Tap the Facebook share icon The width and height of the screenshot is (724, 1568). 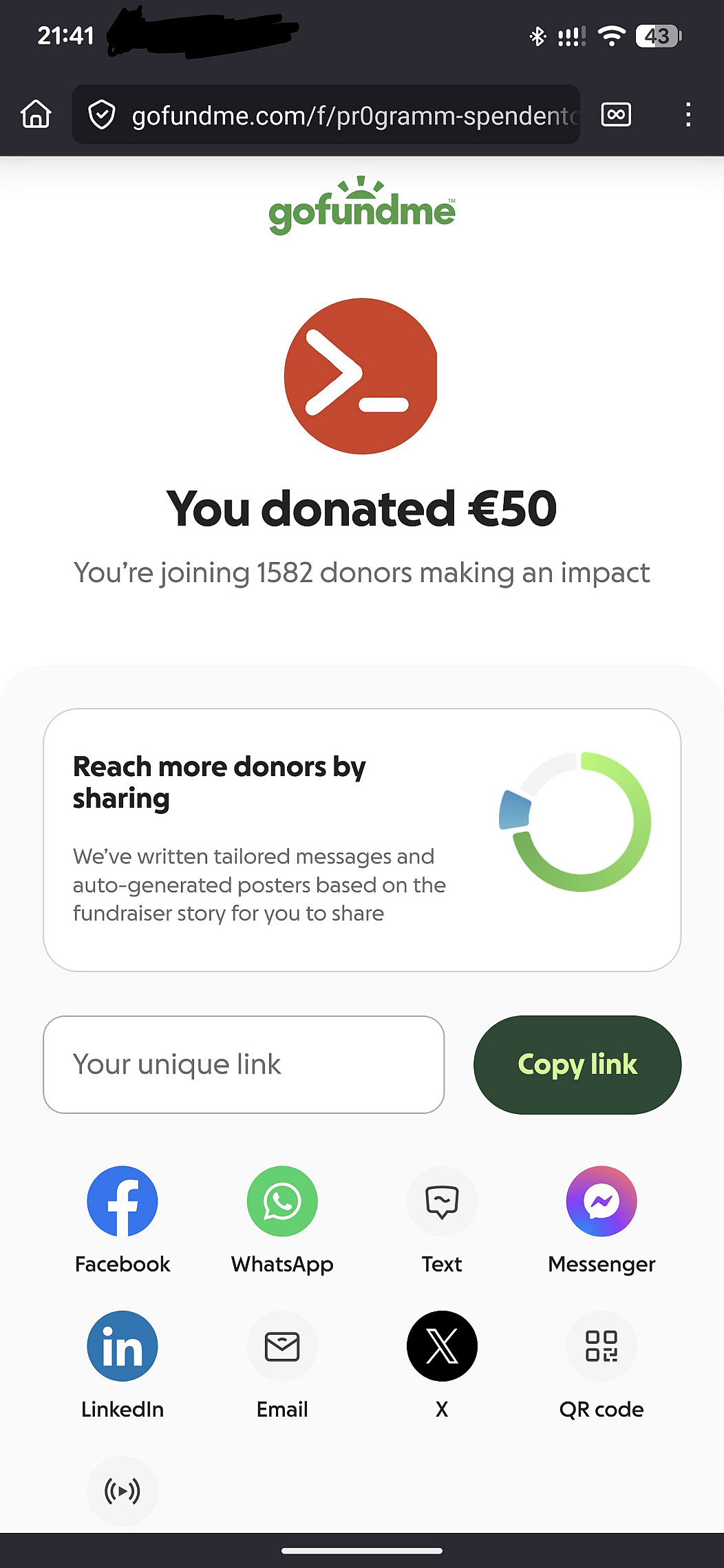coord(123,1201)
